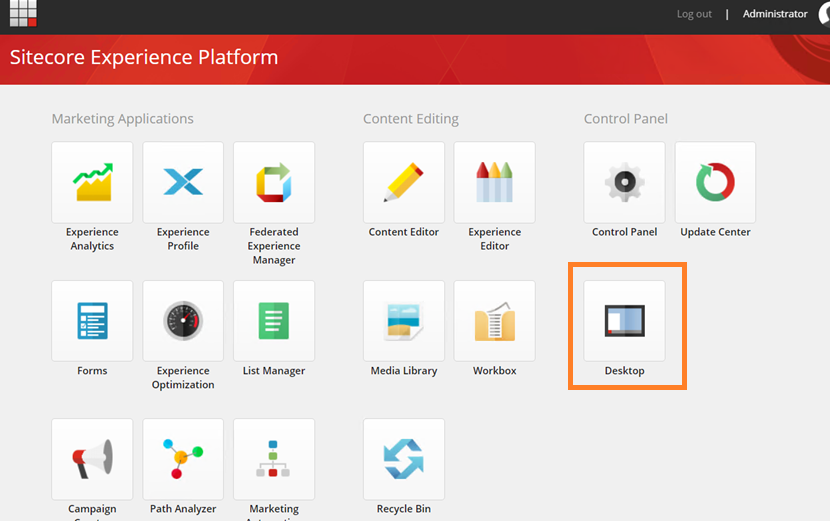Click the Log out link
The height and width of the screenshot is (521, 830).
tap(694, 14)
